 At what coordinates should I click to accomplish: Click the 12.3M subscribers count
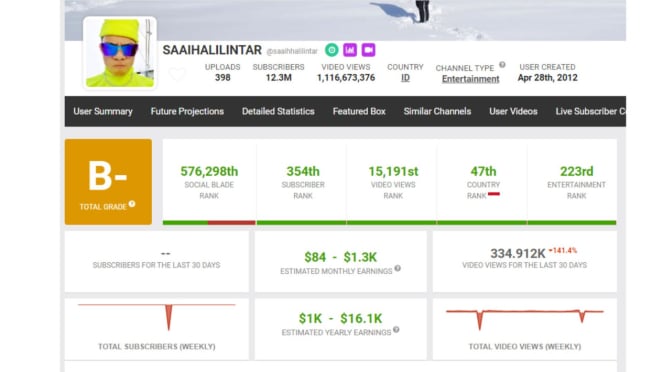pyautogui.click(x=279, y=78)
